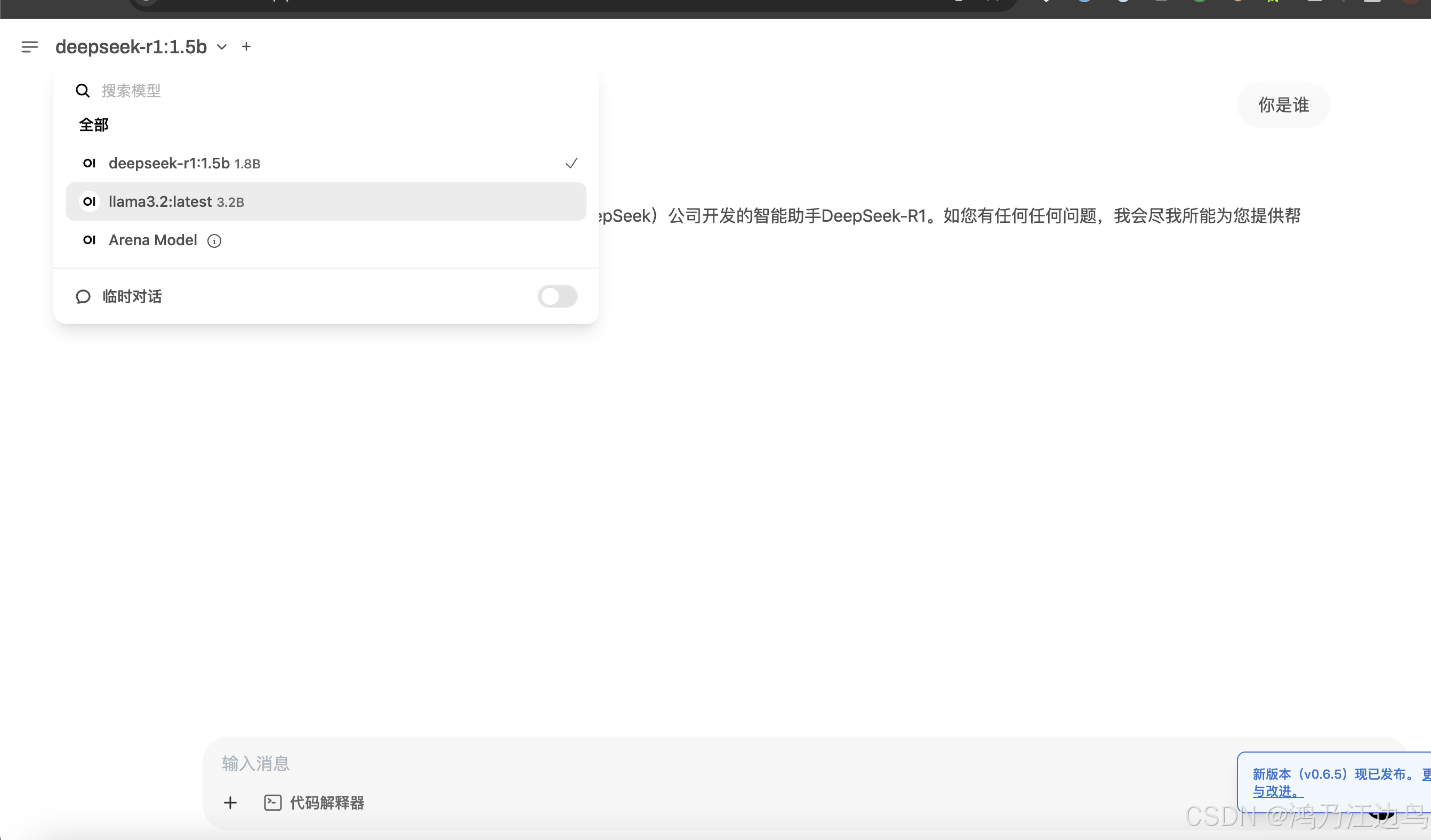Click the llama3.2 model logo icon
Image resolution: width=1431 pixels, height=840 pixels.
[x=89, y=202]
